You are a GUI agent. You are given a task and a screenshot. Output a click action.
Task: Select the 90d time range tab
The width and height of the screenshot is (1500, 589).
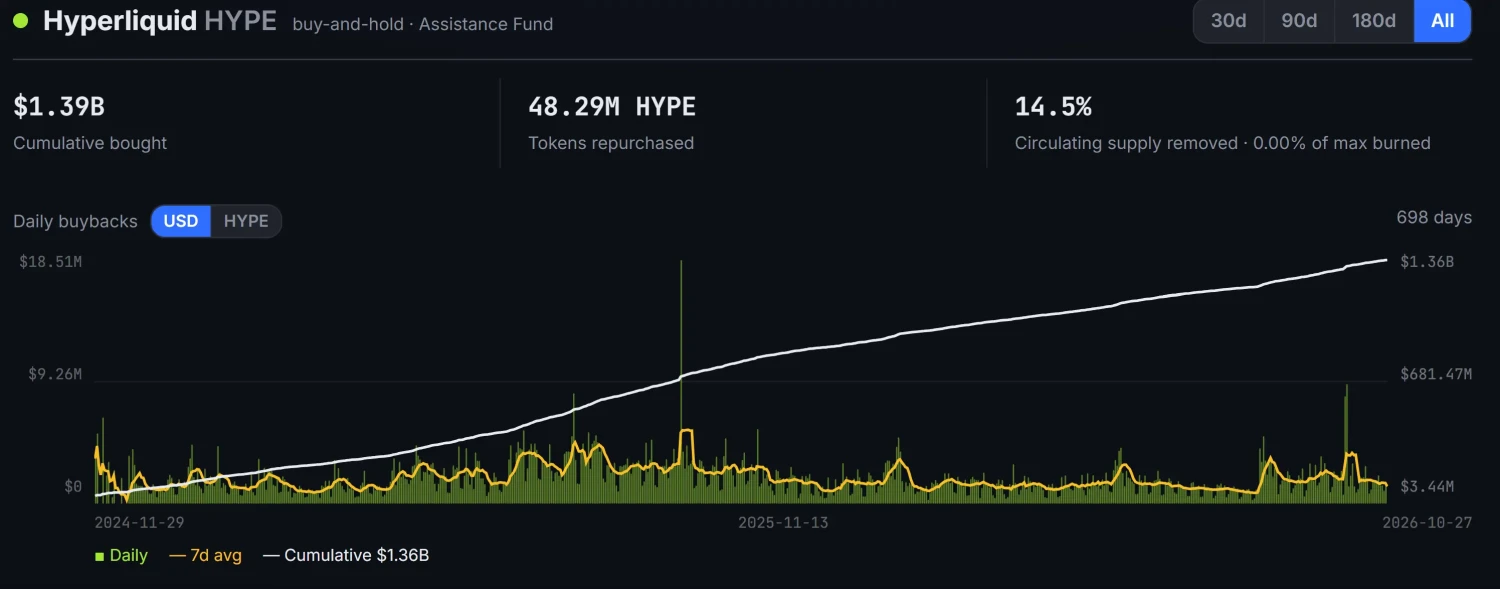point(1299,21)
